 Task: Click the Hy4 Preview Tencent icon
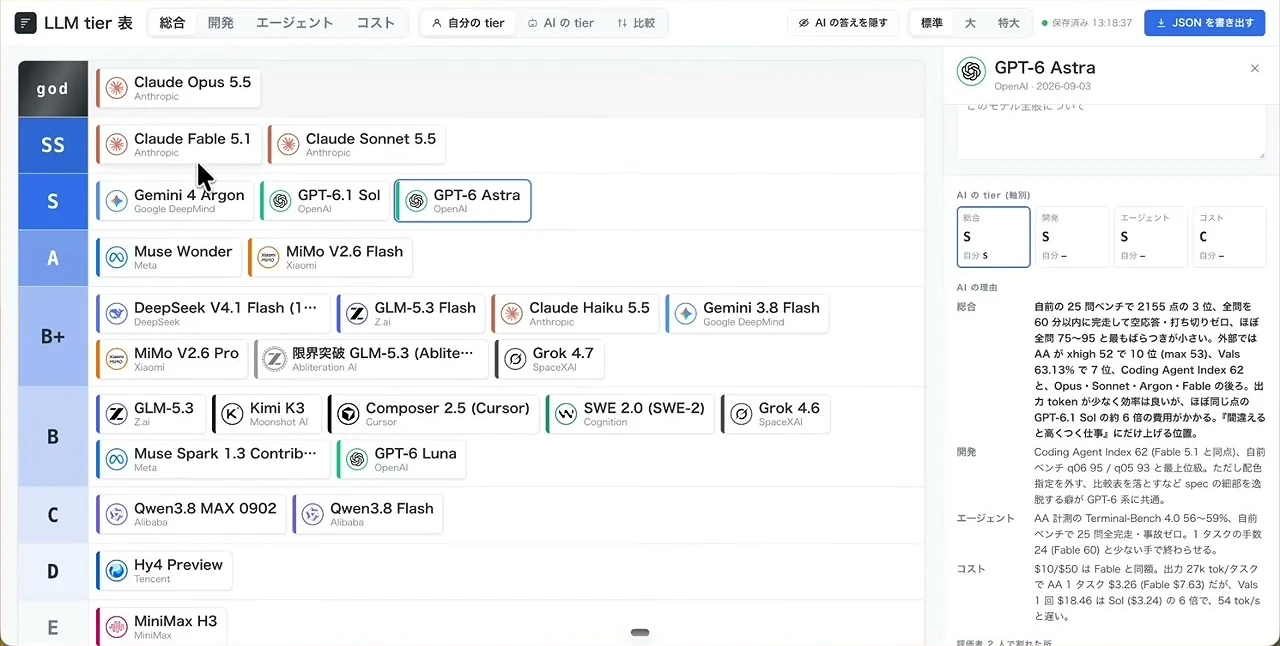[117, 571]
